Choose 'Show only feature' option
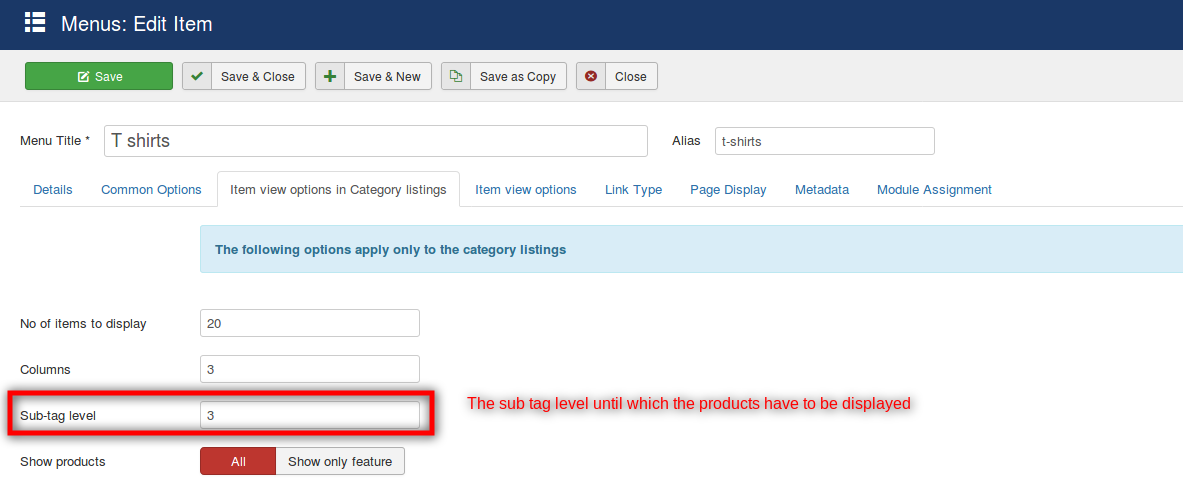This screenshot has width=1183, height=486. click(x=340, y=461)
